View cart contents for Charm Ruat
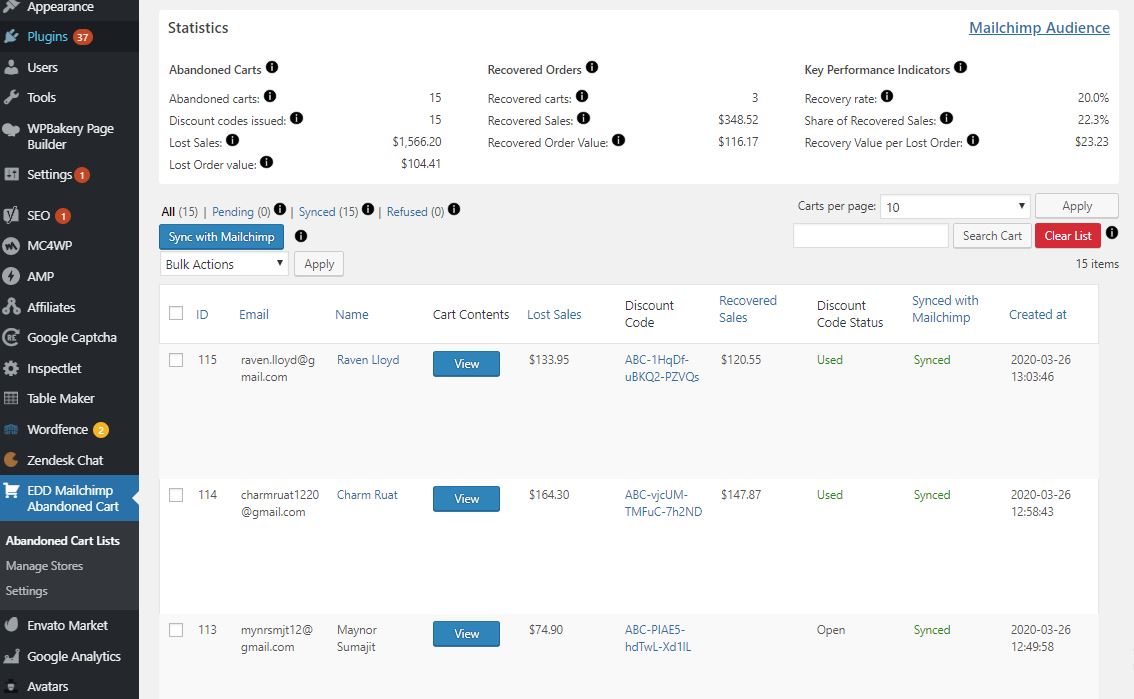Image resolution: width=1134 pixels, height=699 pixels. coord(466,499)
